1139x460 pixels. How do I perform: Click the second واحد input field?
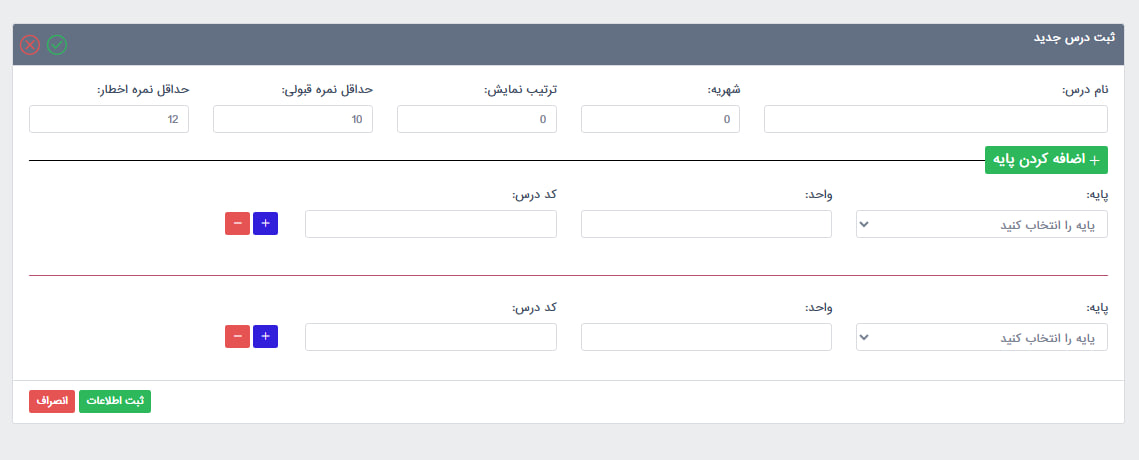coord(706,338)
